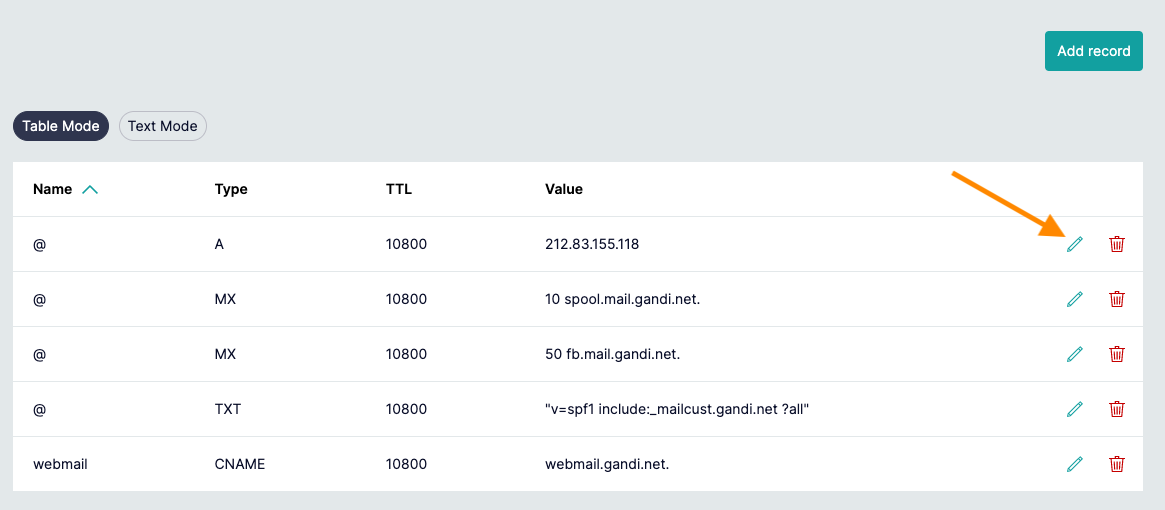The image size is (1165, 510).
Task: Edit the webmail CNAME record
Action: [1074, 464]
